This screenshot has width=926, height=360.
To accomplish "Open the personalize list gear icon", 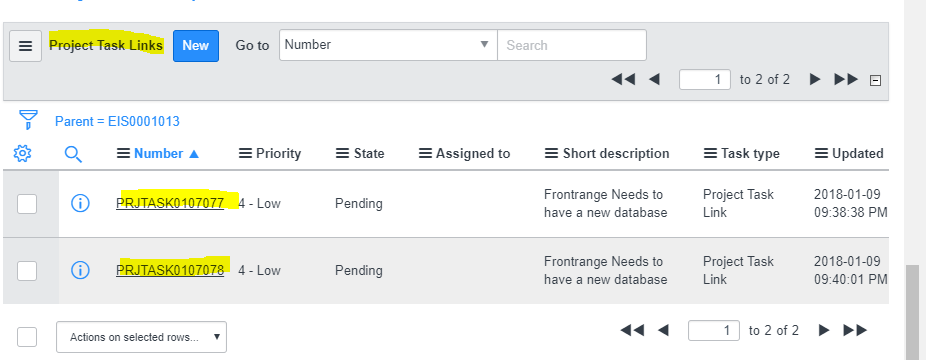I will point(22,154).
